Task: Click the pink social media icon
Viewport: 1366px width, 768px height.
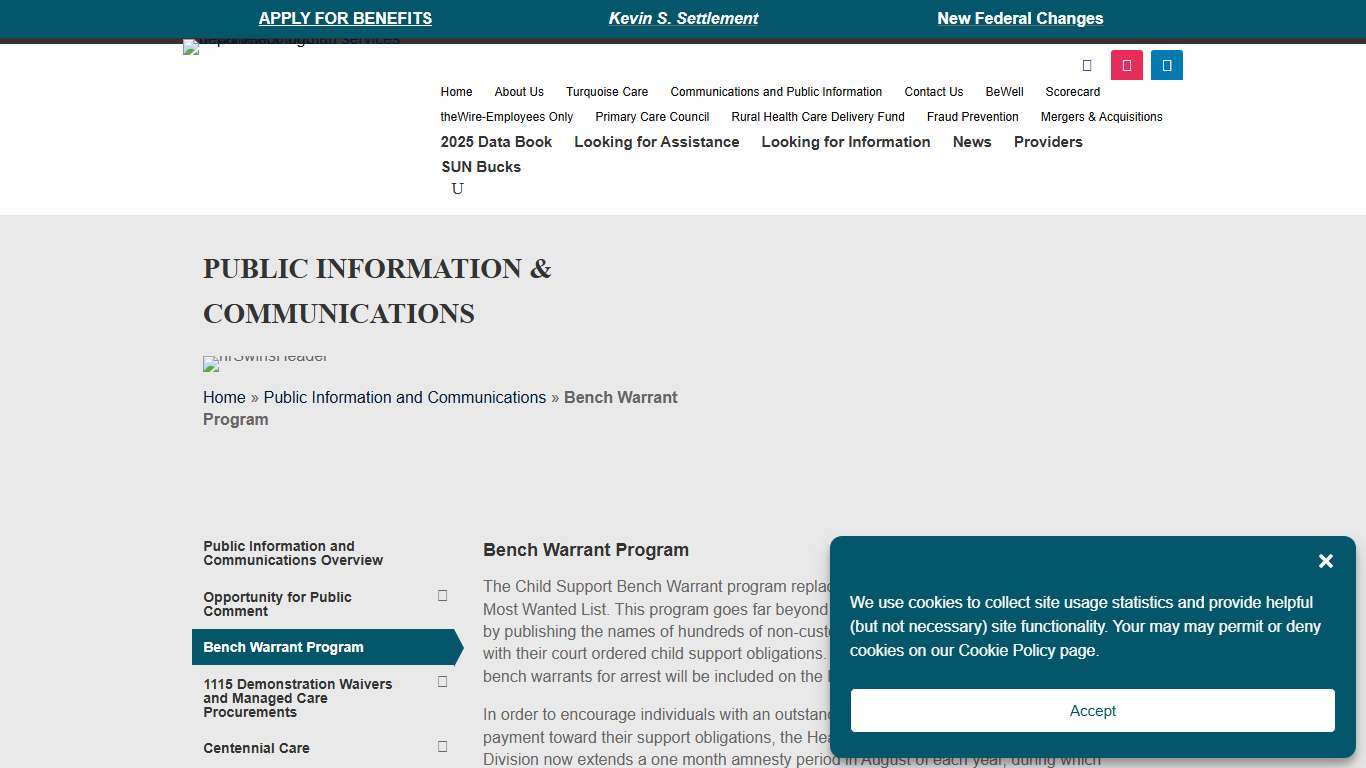Action: pyautogui.click(x=1126, y=65)
